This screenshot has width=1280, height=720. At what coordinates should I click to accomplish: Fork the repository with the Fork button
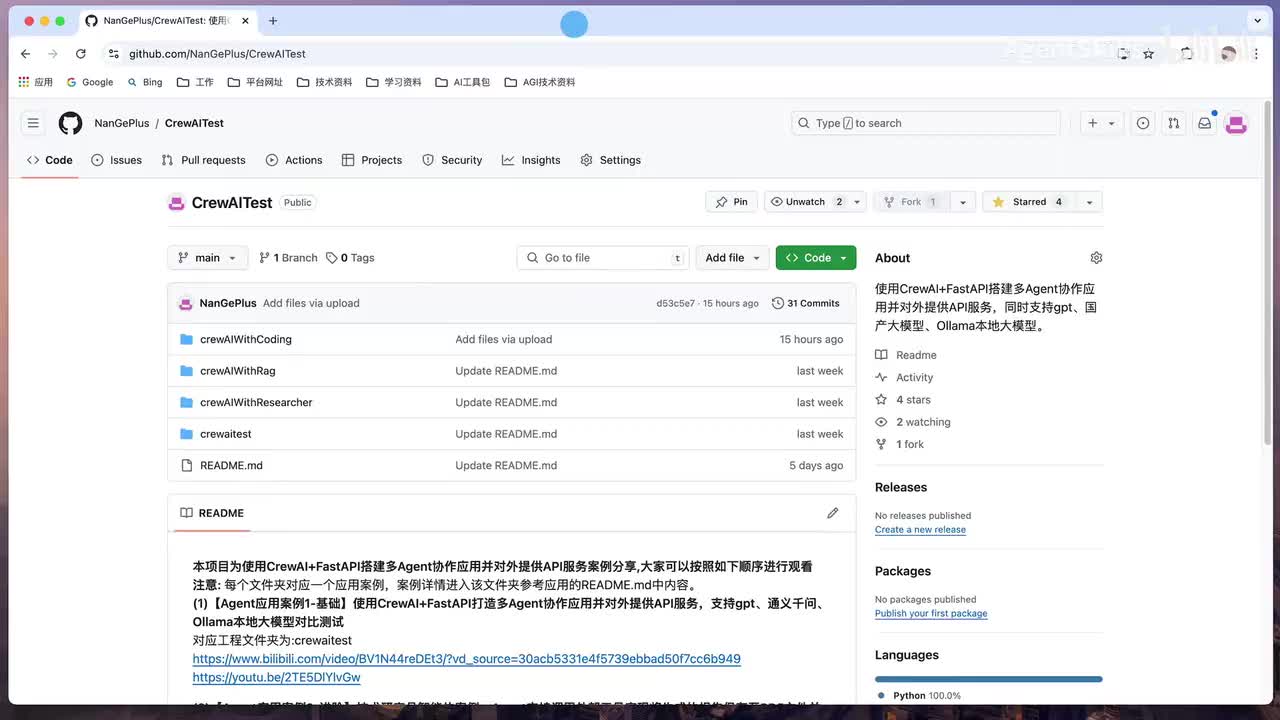(x=911, y=202)
